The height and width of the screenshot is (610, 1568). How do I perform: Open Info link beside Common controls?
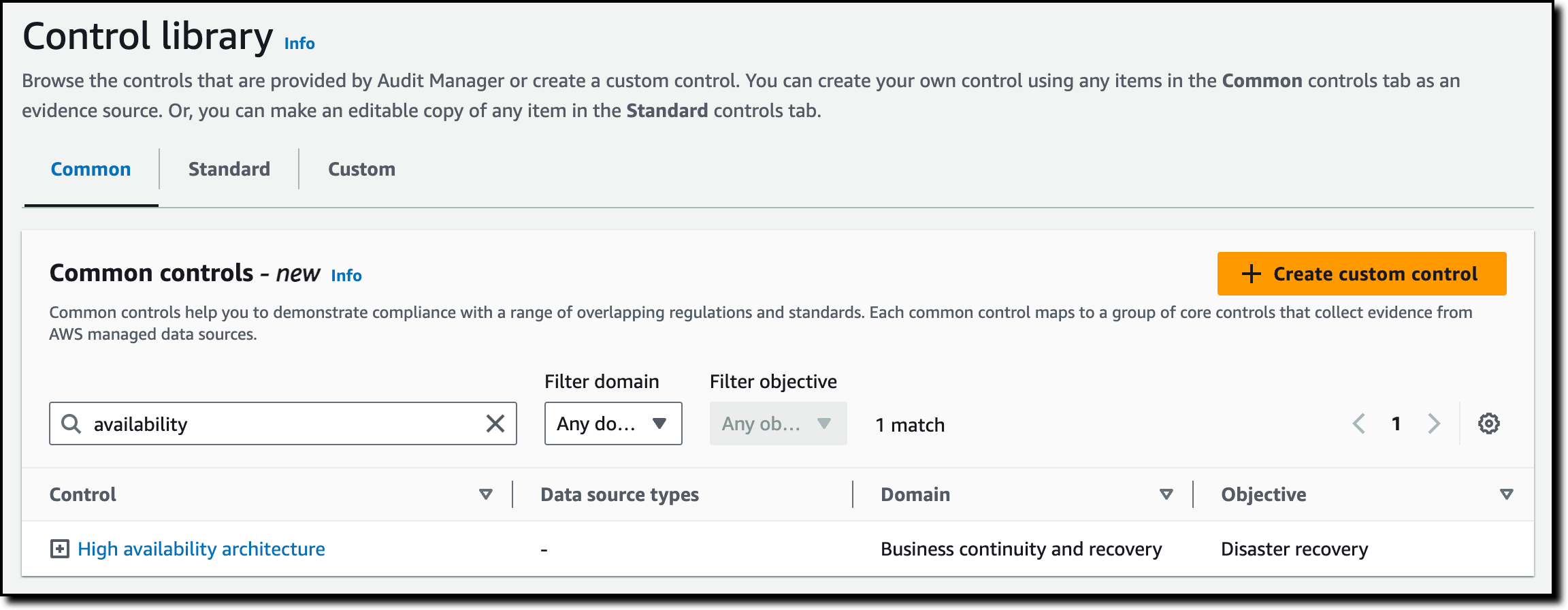pyautogui.click(x=346, y=276)
